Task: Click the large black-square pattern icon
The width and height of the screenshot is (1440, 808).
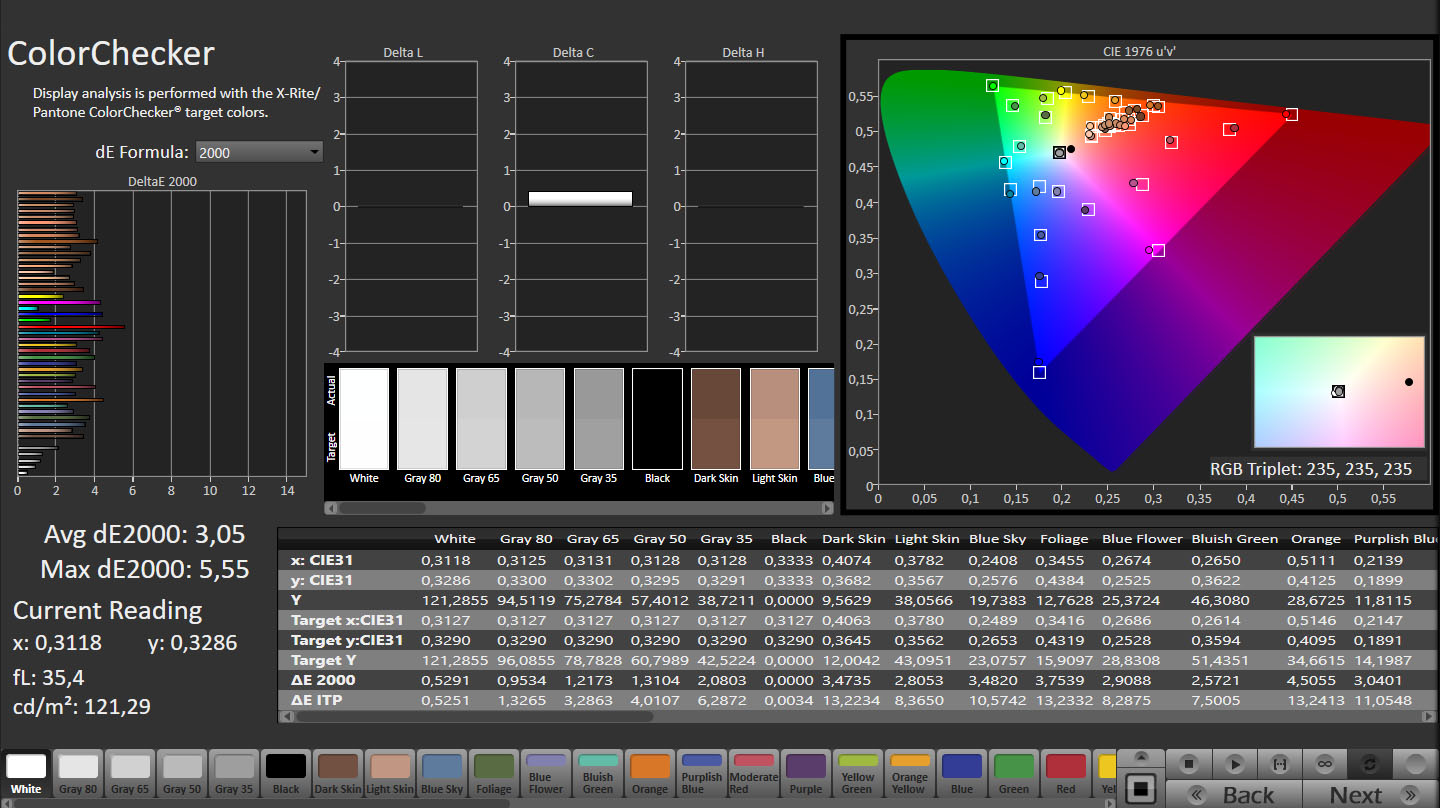Action: pyautogui.click(x=1140, y=788)
